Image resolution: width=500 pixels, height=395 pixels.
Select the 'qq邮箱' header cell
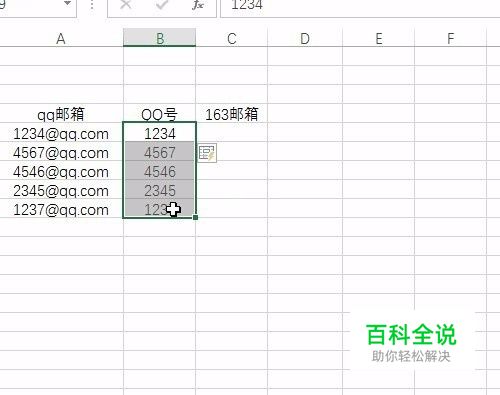61,114
